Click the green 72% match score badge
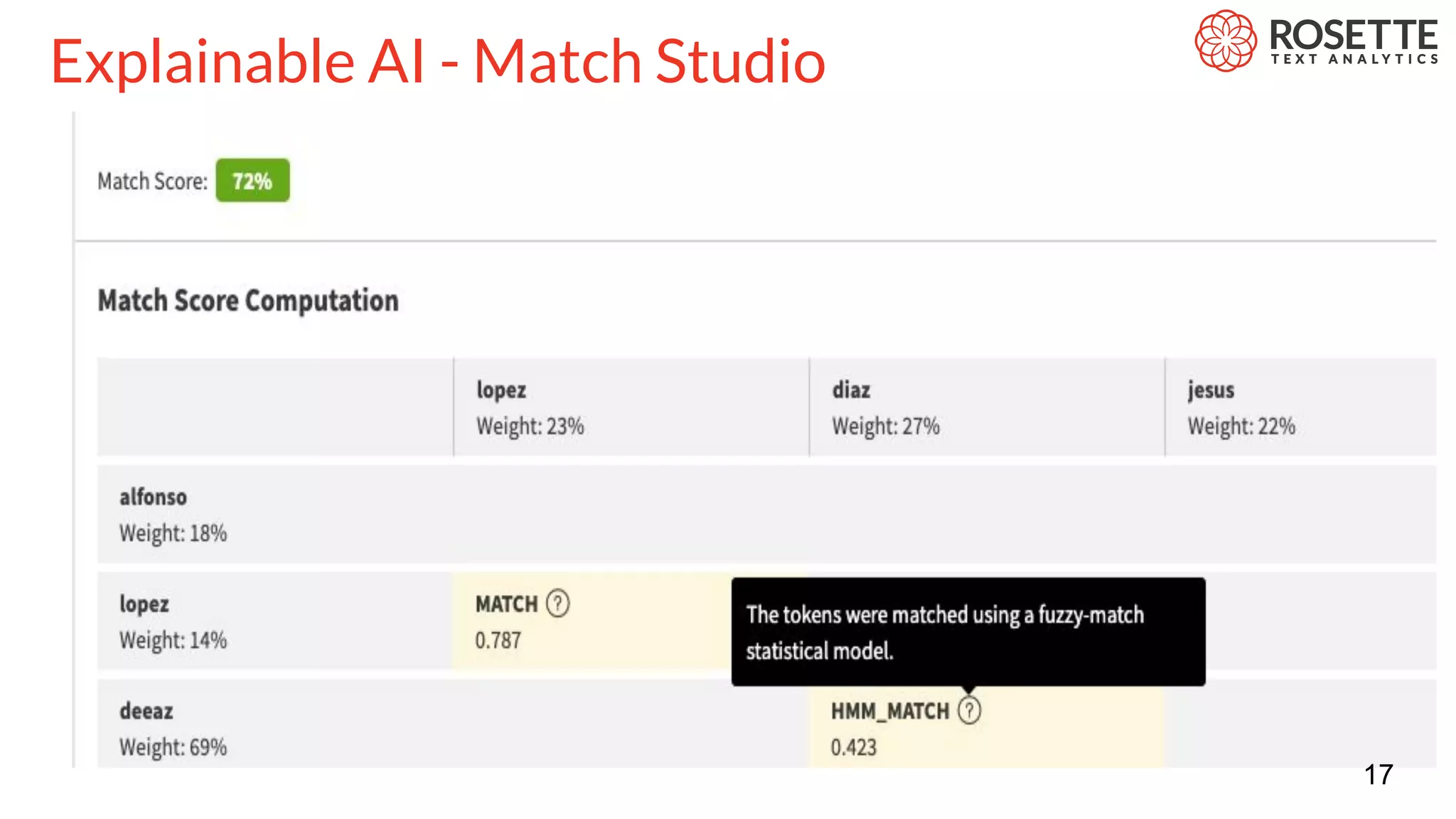This screenshot has height=819, width=1456. click(252, 181)
